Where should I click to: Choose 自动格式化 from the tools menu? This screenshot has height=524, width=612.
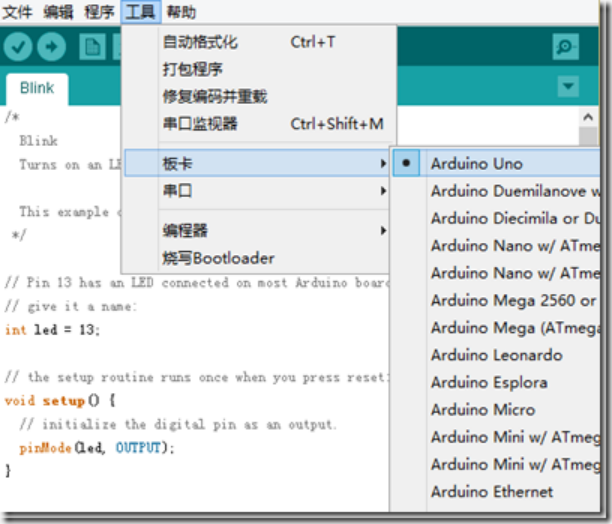(x=258, y=42)
